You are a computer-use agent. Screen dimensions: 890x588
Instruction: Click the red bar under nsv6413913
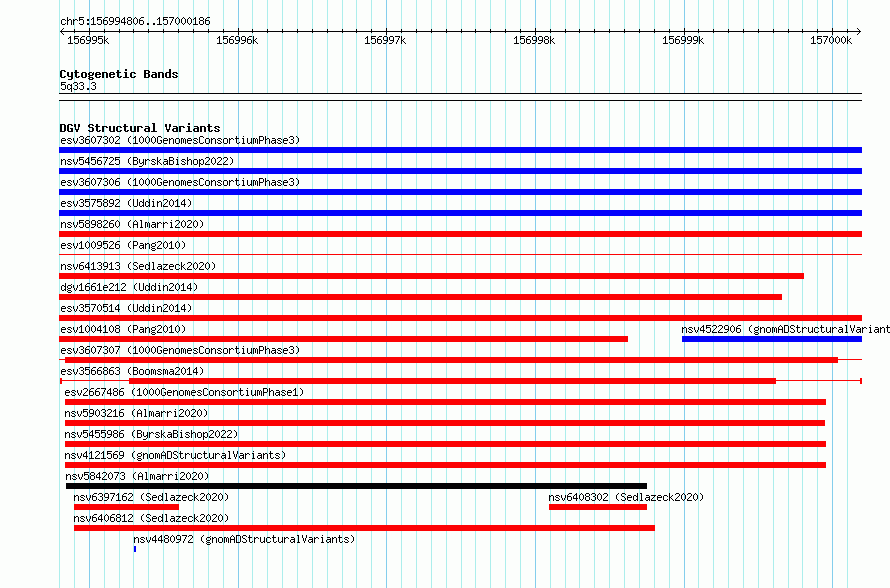pyautogui.click(x=431, y=276)
